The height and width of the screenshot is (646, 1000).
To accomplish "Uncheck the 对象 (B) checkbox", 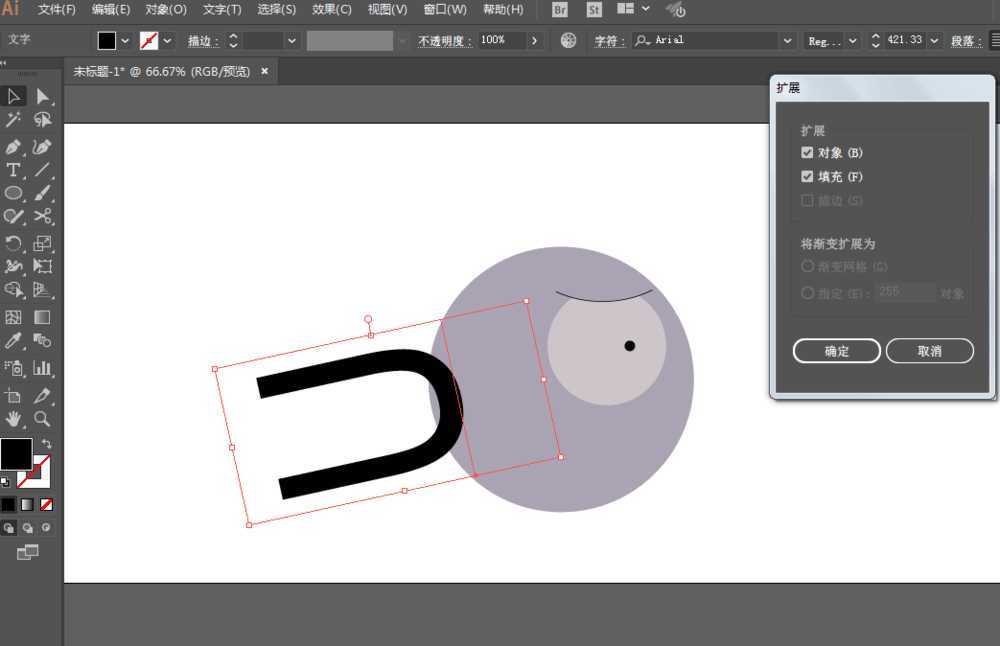I will (807, 153).
